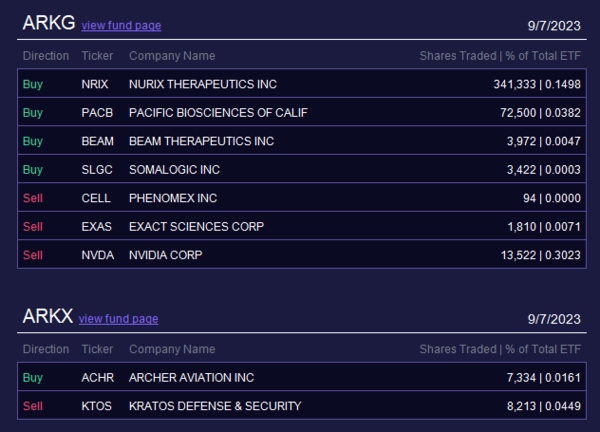The height and width of the screenshot is (432, 600).
Task: Select NURIX THERAPEUTICS INC company name
Action: click(x=203, y=84)
